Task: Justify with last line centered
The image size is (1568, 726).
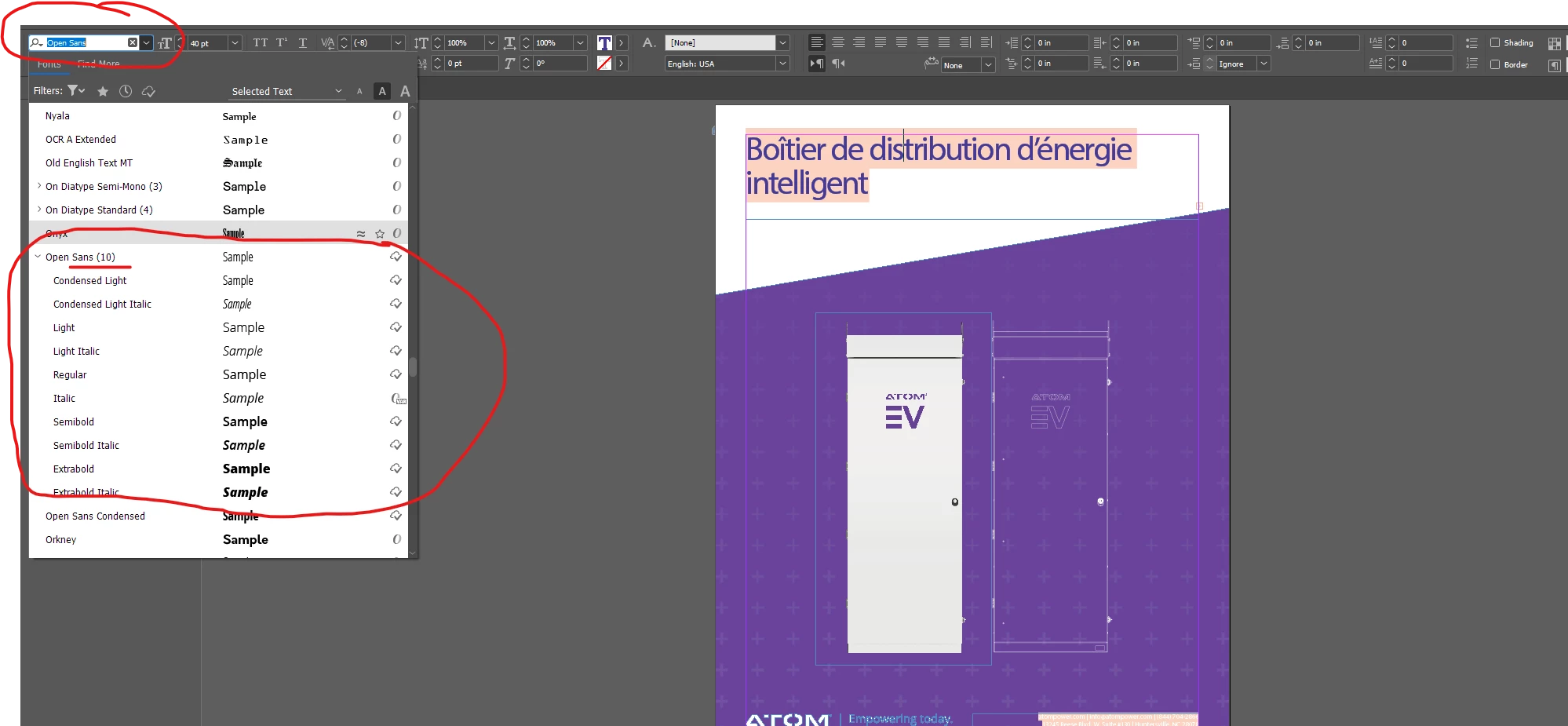Action: click(902, 42)
